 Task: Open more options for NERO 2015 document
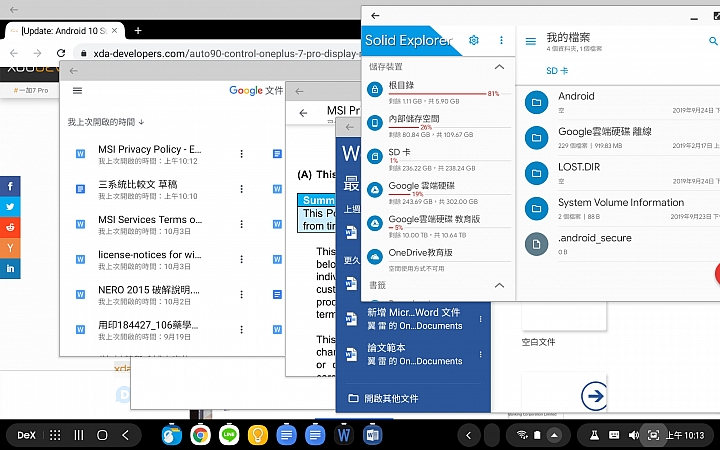pyautogui.click(x=242, y=294)
